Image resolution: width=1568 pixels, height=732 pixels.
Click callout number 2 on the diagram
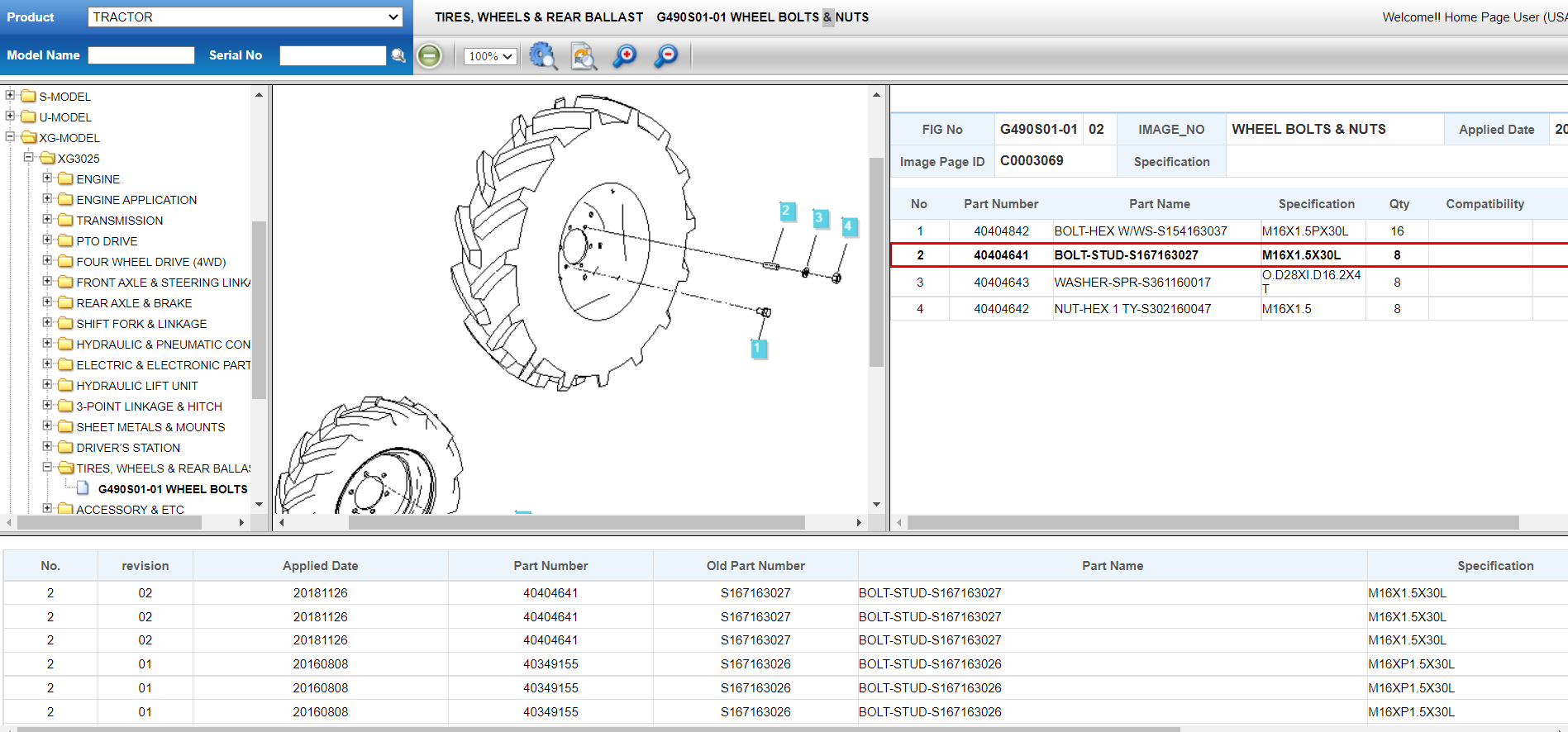pos(786,212)
